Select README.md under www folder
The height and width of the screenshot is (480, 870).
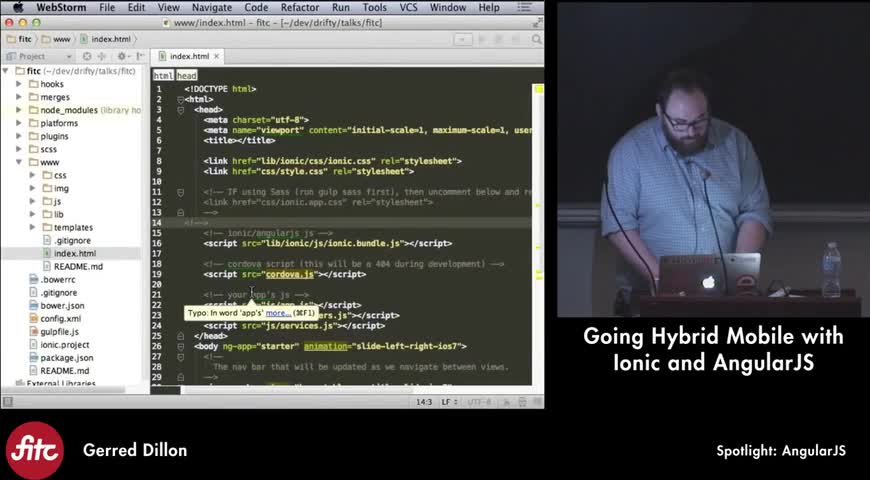[x=78, y=266]
